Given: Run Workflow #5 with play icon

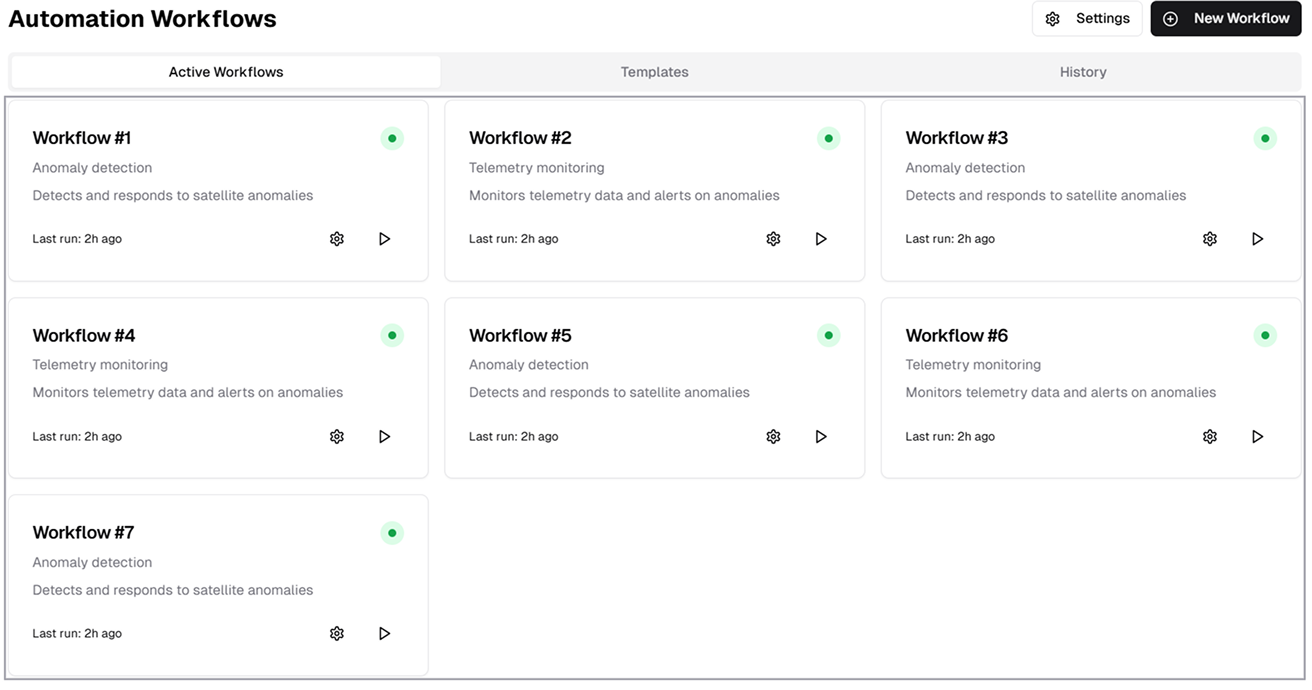Looking at the screenshot, I should pyautogui.click(x=821, y=436).
